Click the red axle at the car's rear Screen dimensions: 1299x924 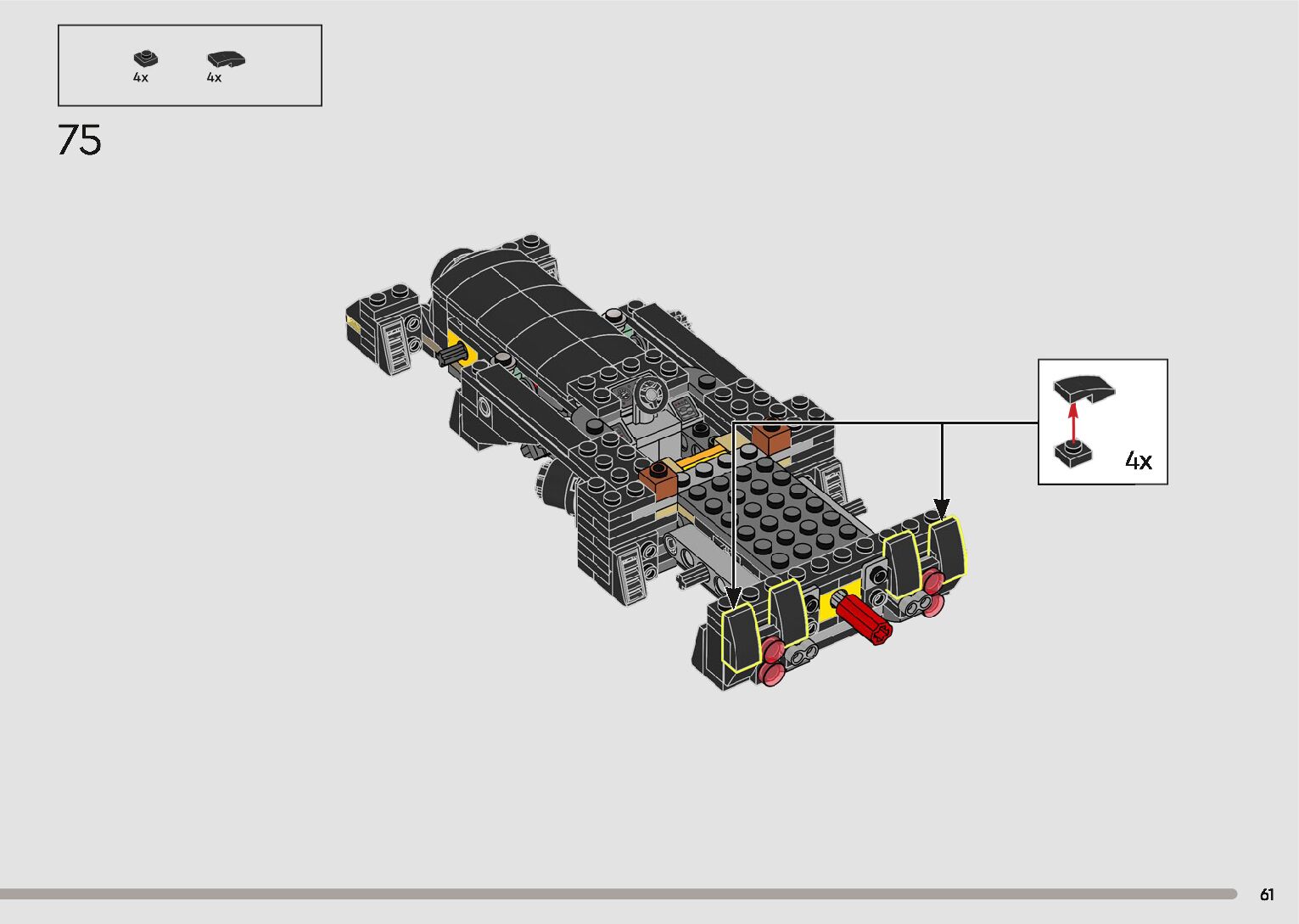pyautogui.click(x=862, y=619)
